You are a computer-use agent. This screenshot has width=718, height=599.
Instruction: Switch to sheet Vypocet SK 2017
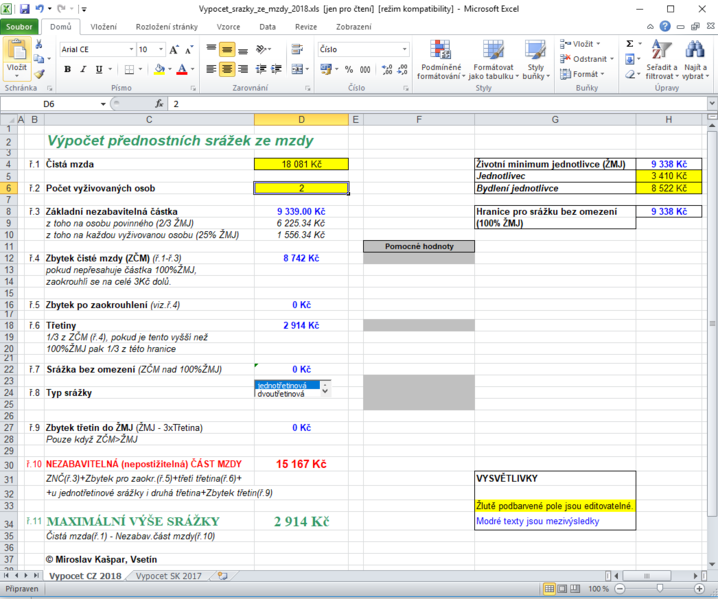tap(169, 576)
